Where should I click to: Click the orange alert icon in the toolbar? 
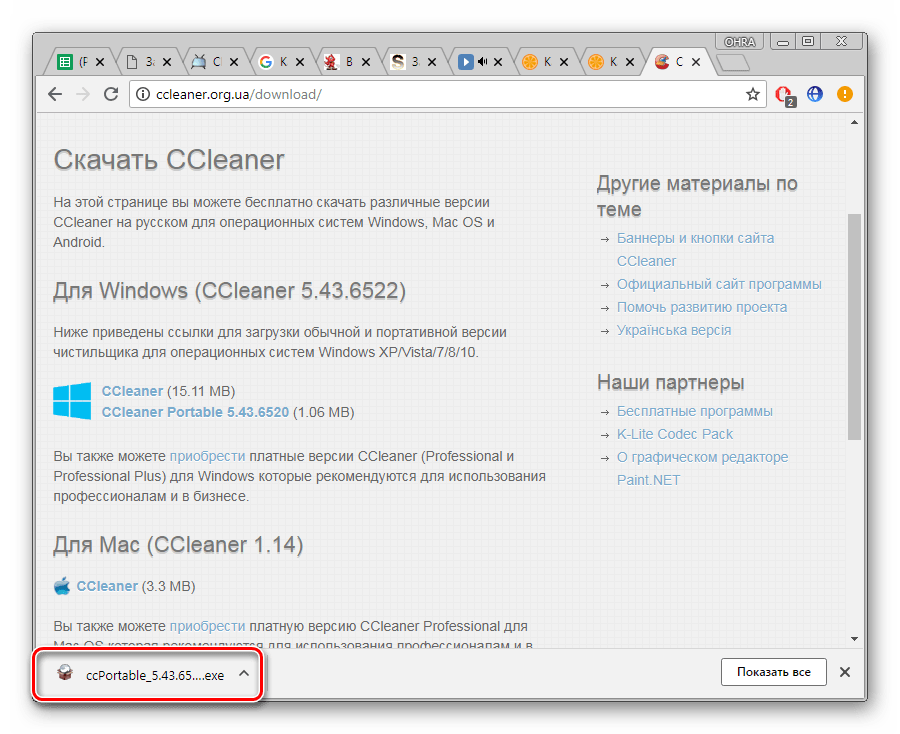tap(845, 94)
